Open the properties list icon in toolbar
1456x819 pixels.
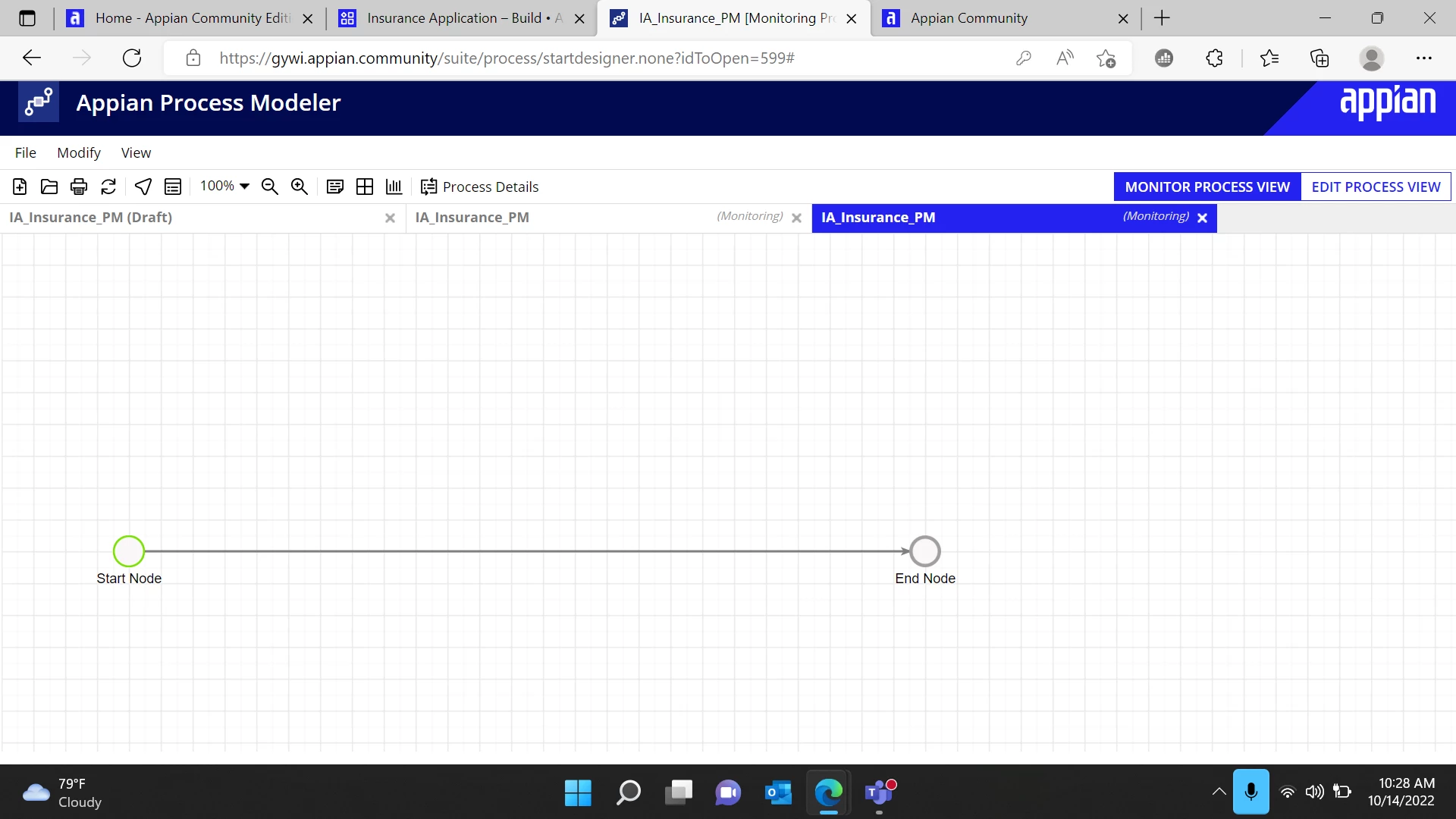173,187
